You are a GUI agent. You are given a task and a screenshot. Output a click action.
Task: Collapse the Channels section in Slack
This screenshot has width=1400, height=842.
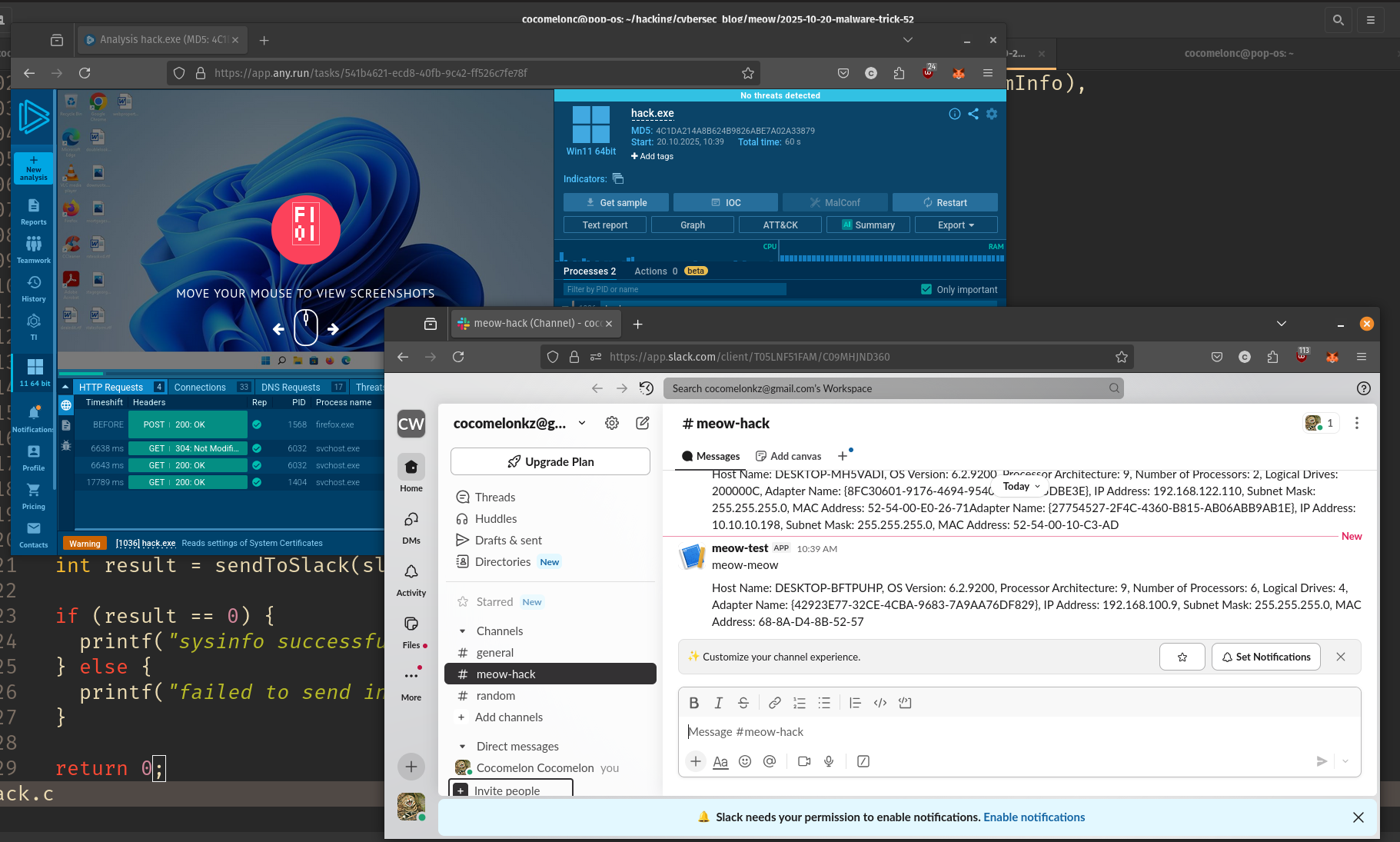click(x=462, y=631)
